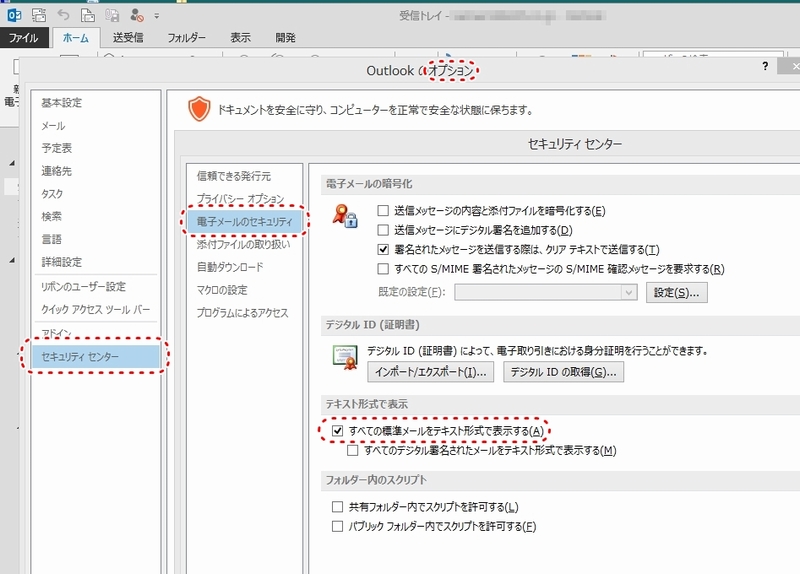Click the 設定(S)... button
The width and height of the screenshot is (800, 574).
[x=677, y=292]
